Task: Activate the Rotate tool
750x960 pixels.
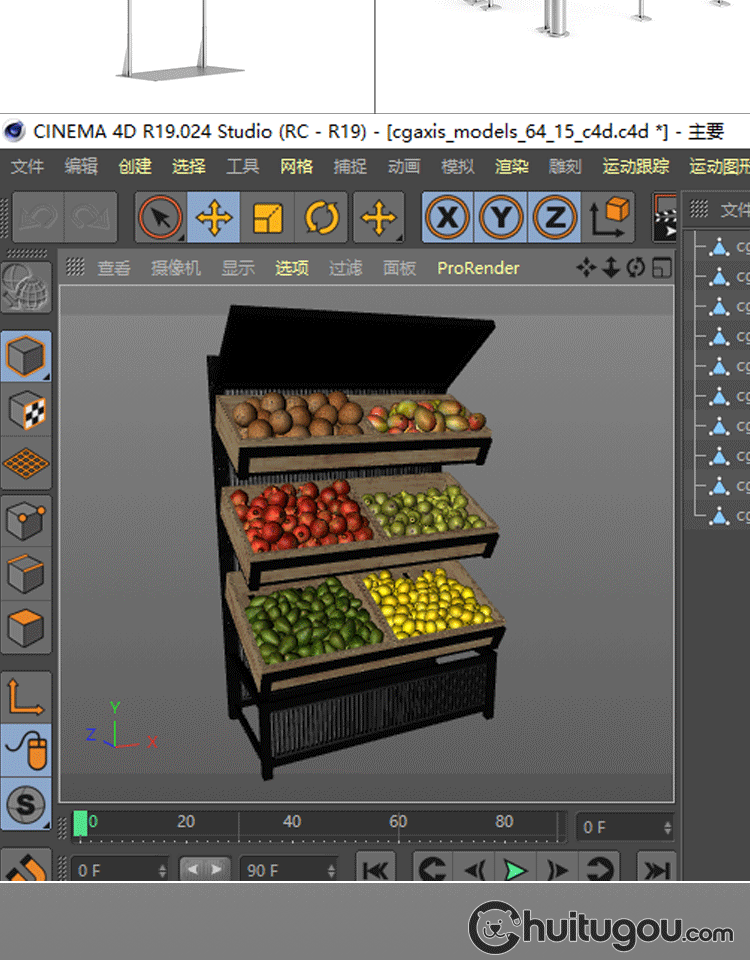Action: (x=321, y=217)
